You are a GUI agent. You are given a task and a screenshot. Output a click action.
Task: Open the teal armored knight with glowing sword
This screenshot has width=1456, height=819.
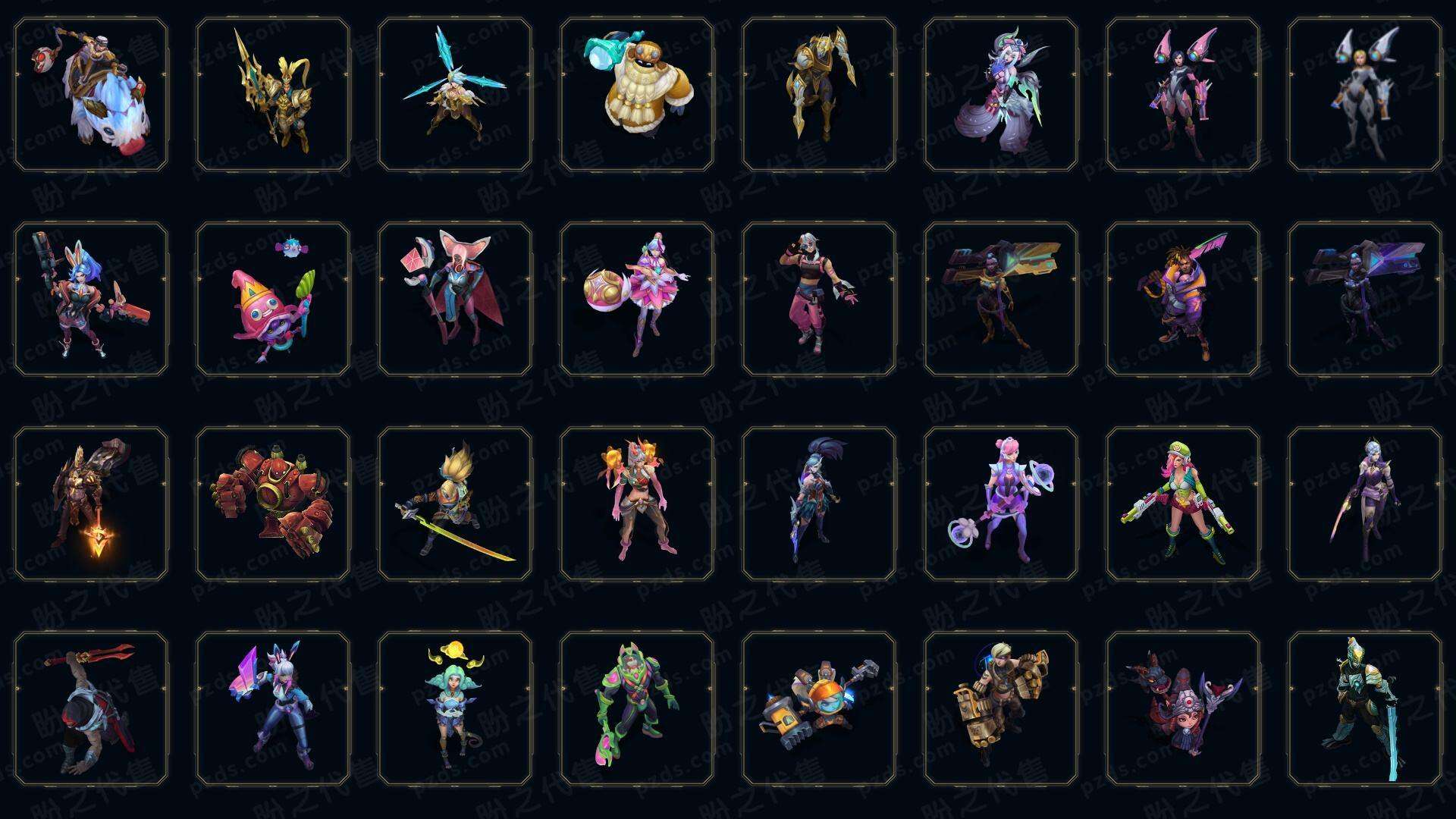click(x=1365, y=708)
